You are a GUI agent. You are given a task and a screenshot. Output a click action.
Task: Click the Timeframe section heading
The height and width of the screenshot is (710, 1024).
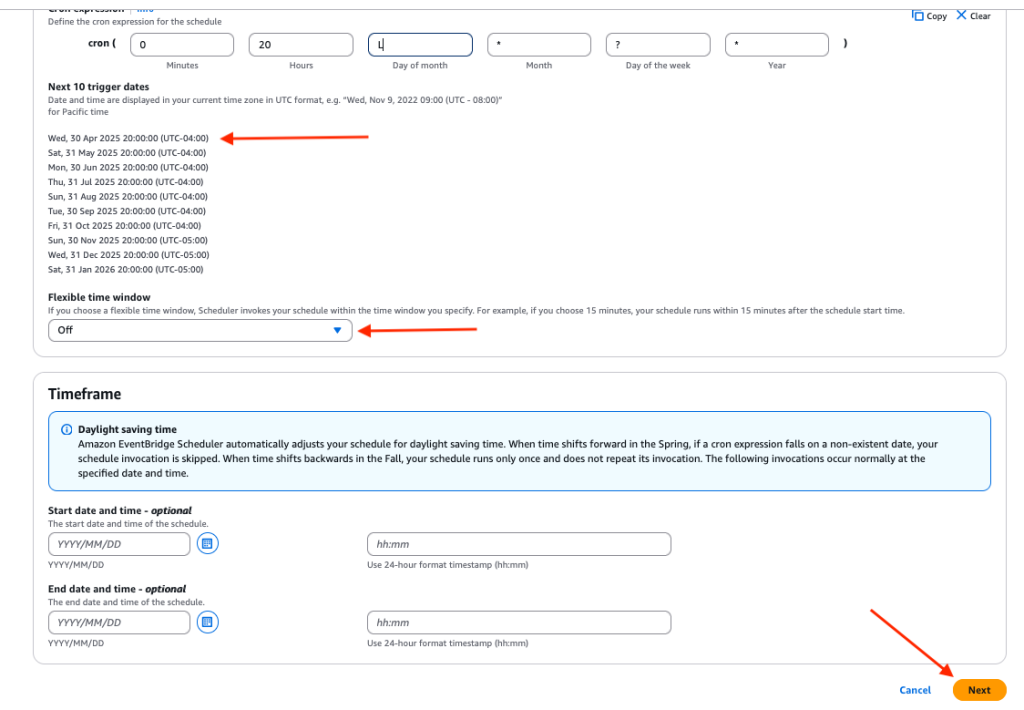pos(84,394)
